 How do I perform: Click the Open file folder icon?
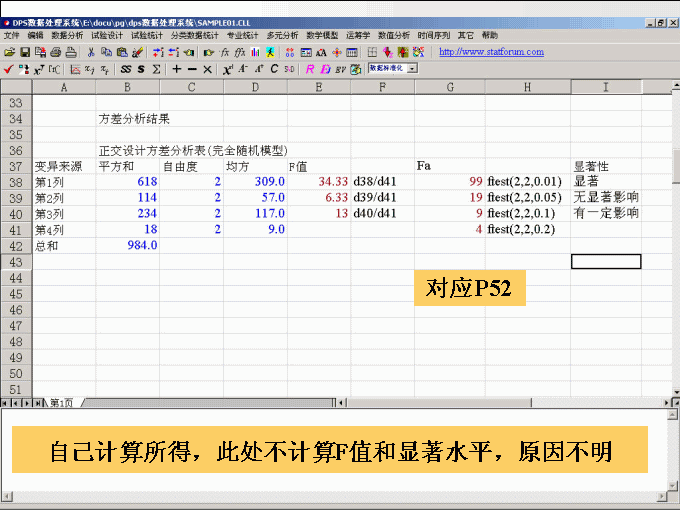coord(10,52)
